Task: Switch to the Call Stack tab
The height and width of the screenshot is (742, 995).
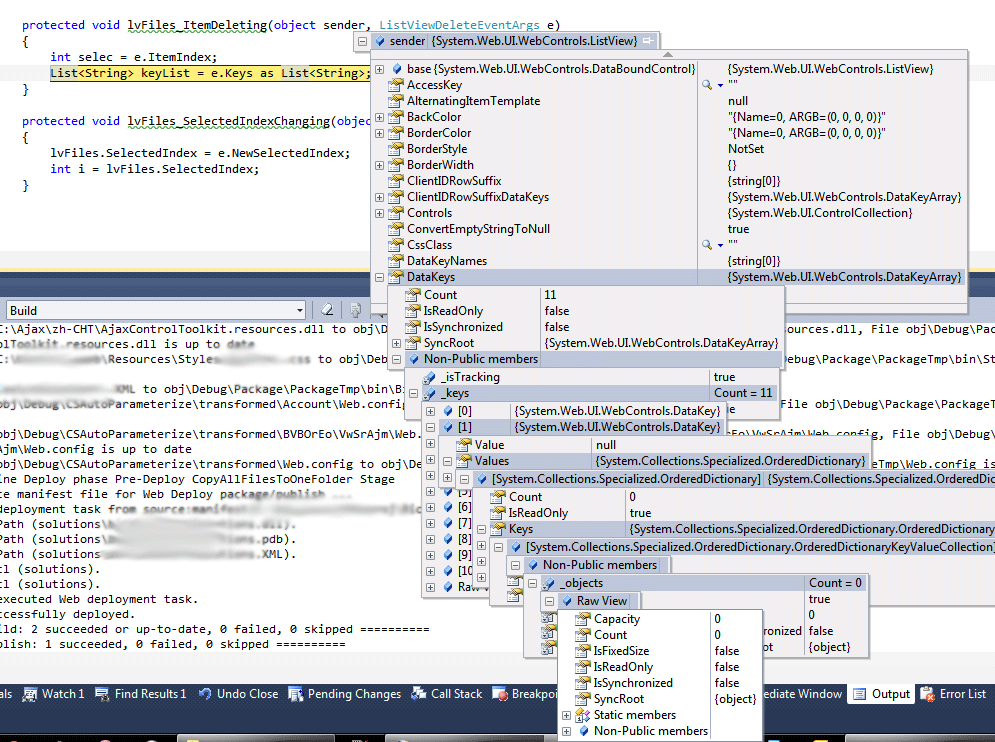Action: tap(446, 694)
